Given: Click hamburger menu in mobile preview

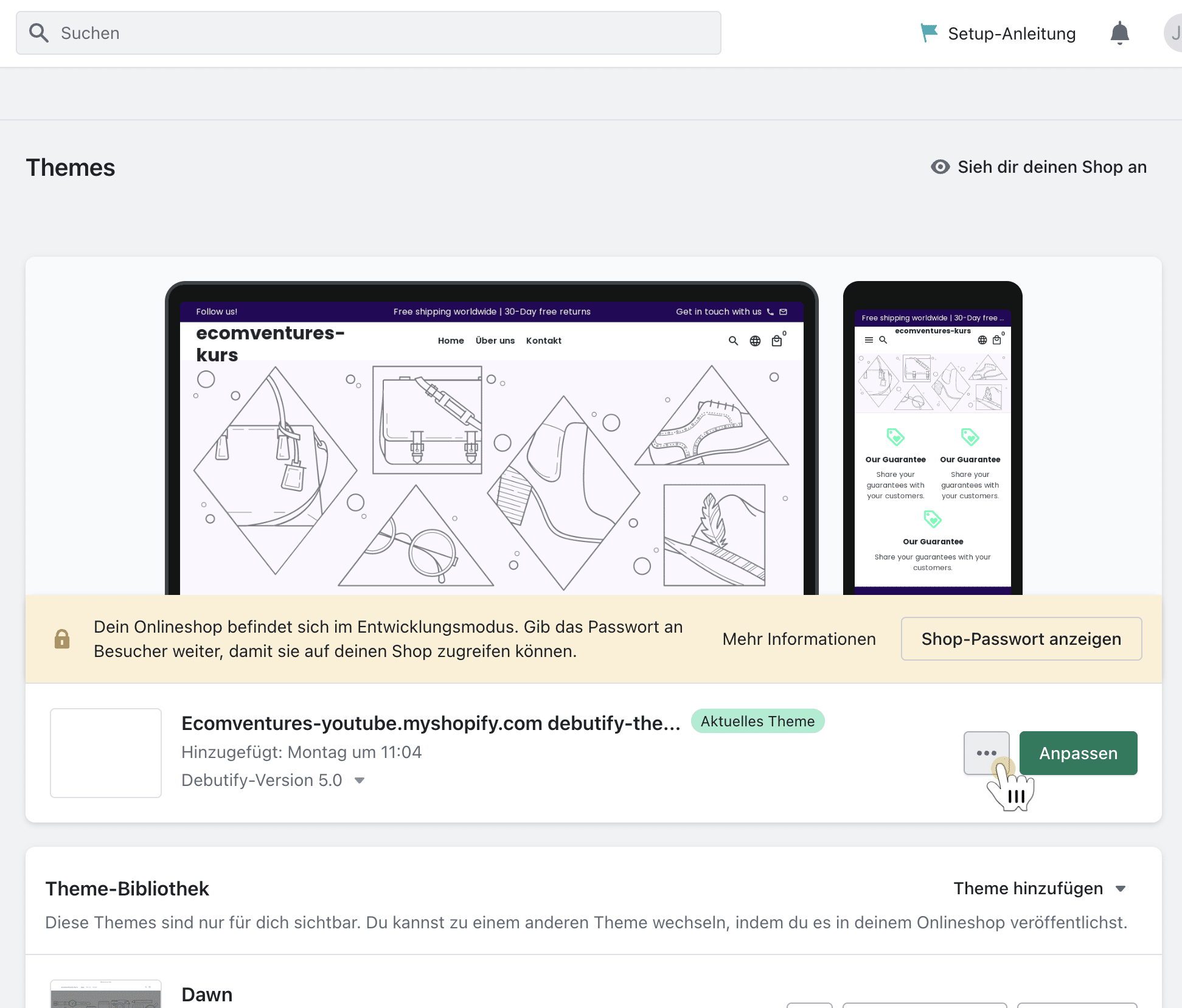Looking at the screenshot, I should tap(869, 340).
